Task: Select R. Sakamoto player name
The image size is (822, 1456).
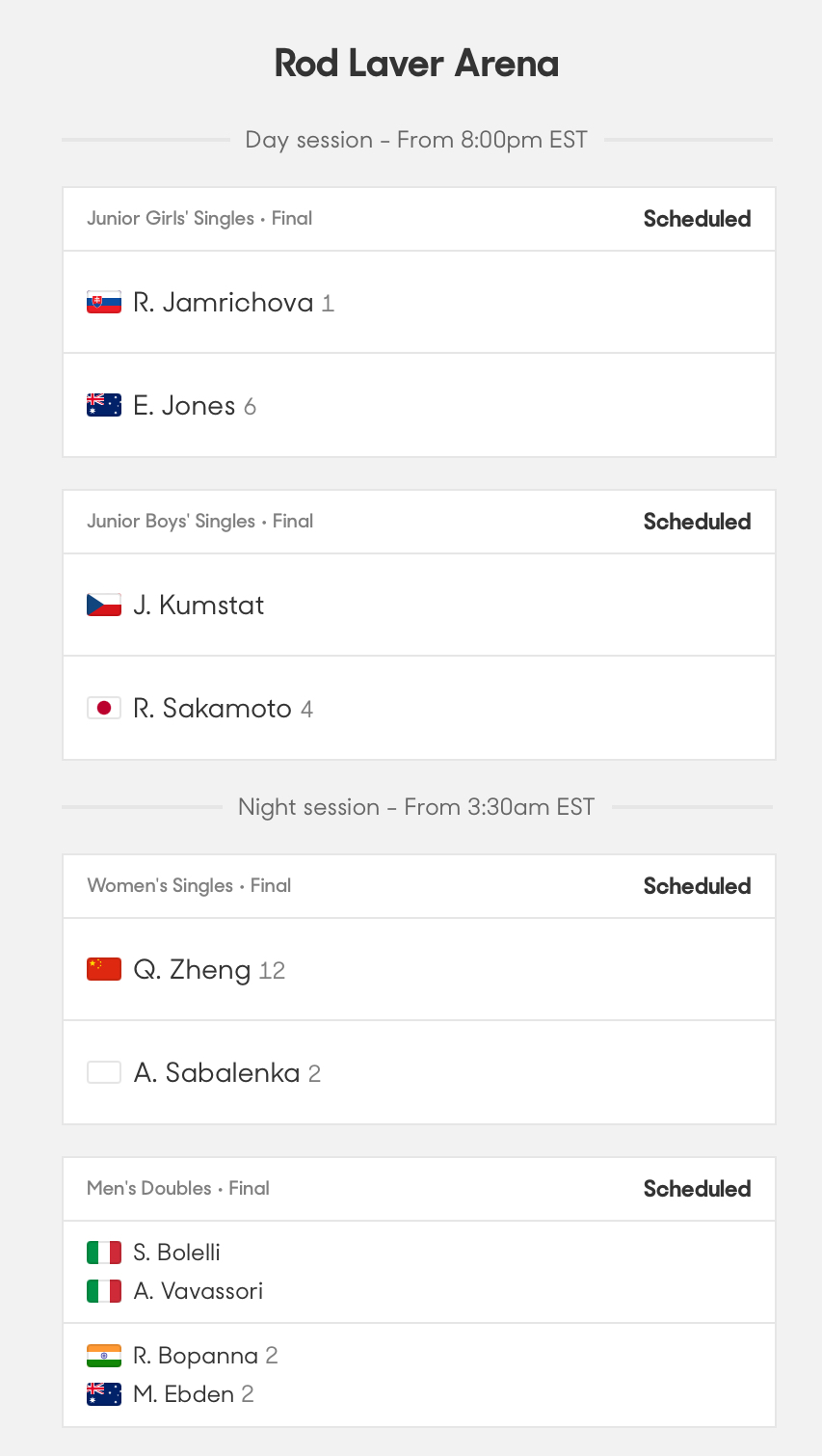Action: point(212,708)
